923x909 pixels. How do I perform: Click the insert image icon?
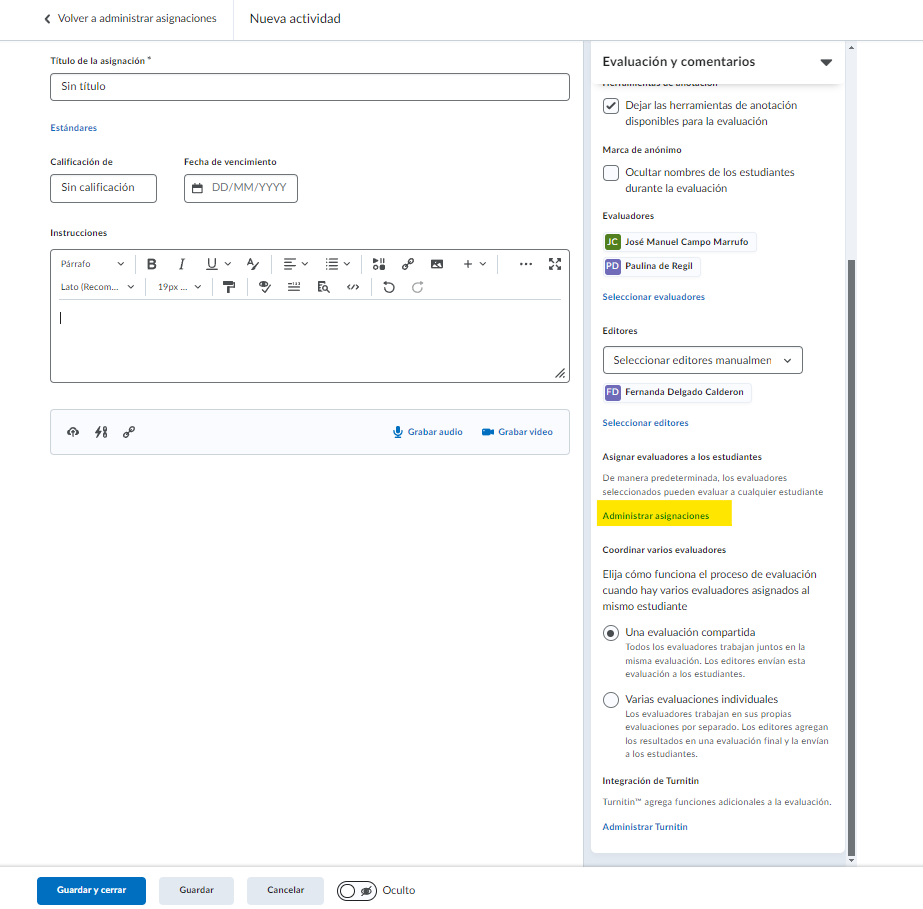pos(437,264)
